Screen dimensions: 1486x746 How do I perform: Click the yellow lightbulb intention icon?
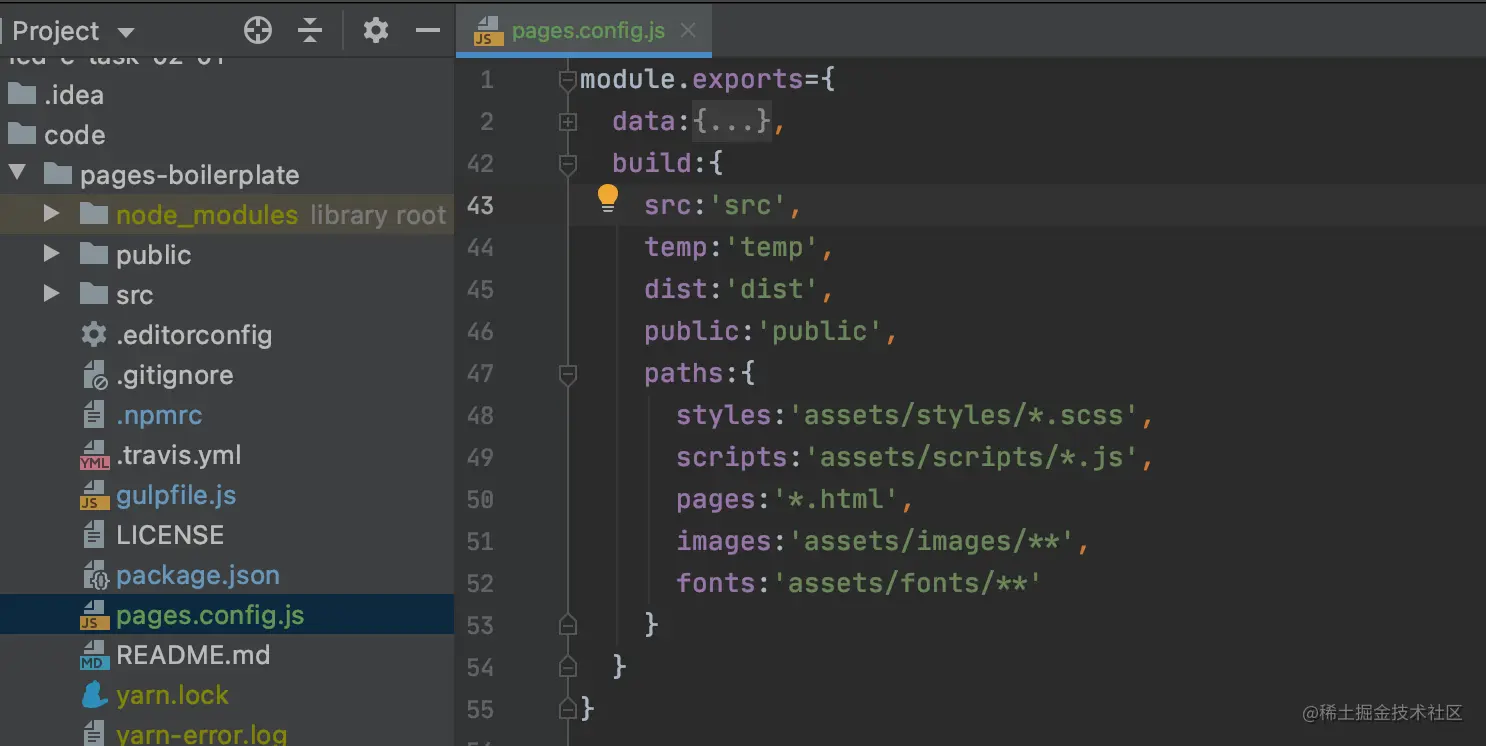(608, 199)
